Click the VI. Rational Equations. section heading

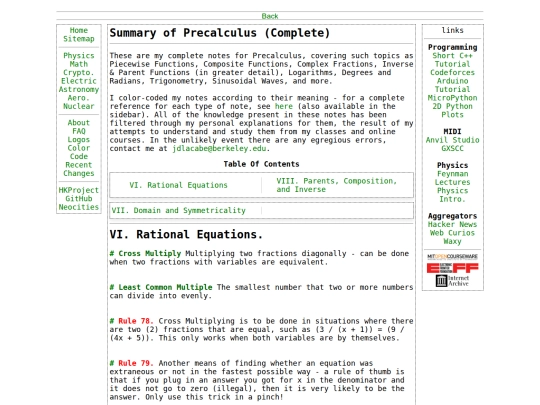coord(186,235)
